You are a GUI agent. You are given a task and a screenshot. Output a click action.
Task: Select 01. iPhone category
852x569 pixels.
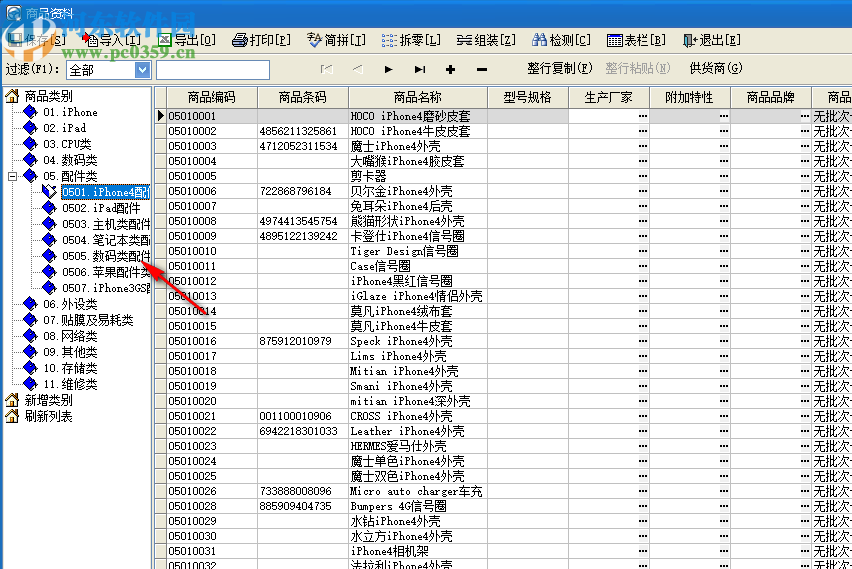click(70, 112)
